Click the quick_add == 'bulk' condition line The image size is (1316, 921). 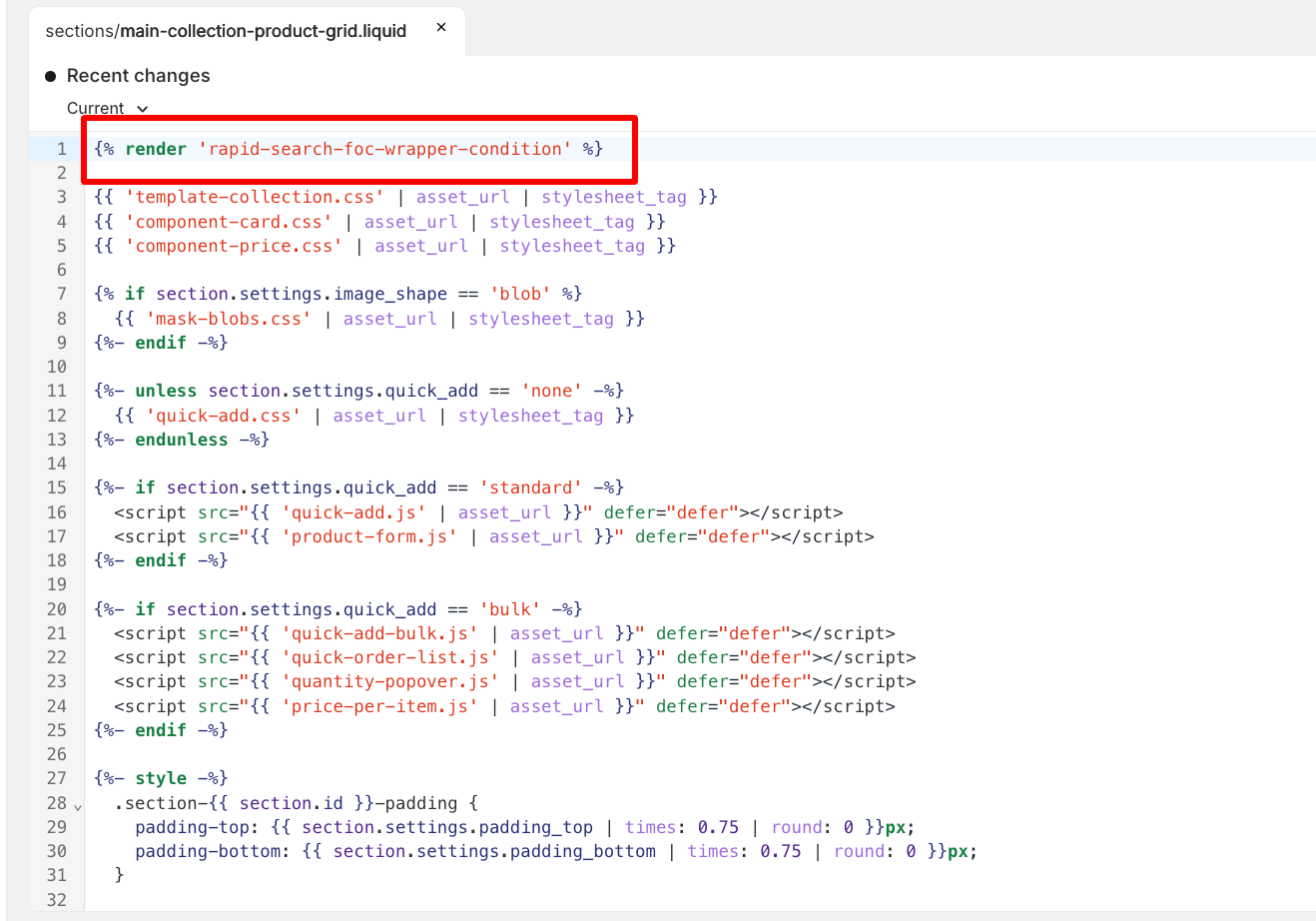click(x=338, y=609)
